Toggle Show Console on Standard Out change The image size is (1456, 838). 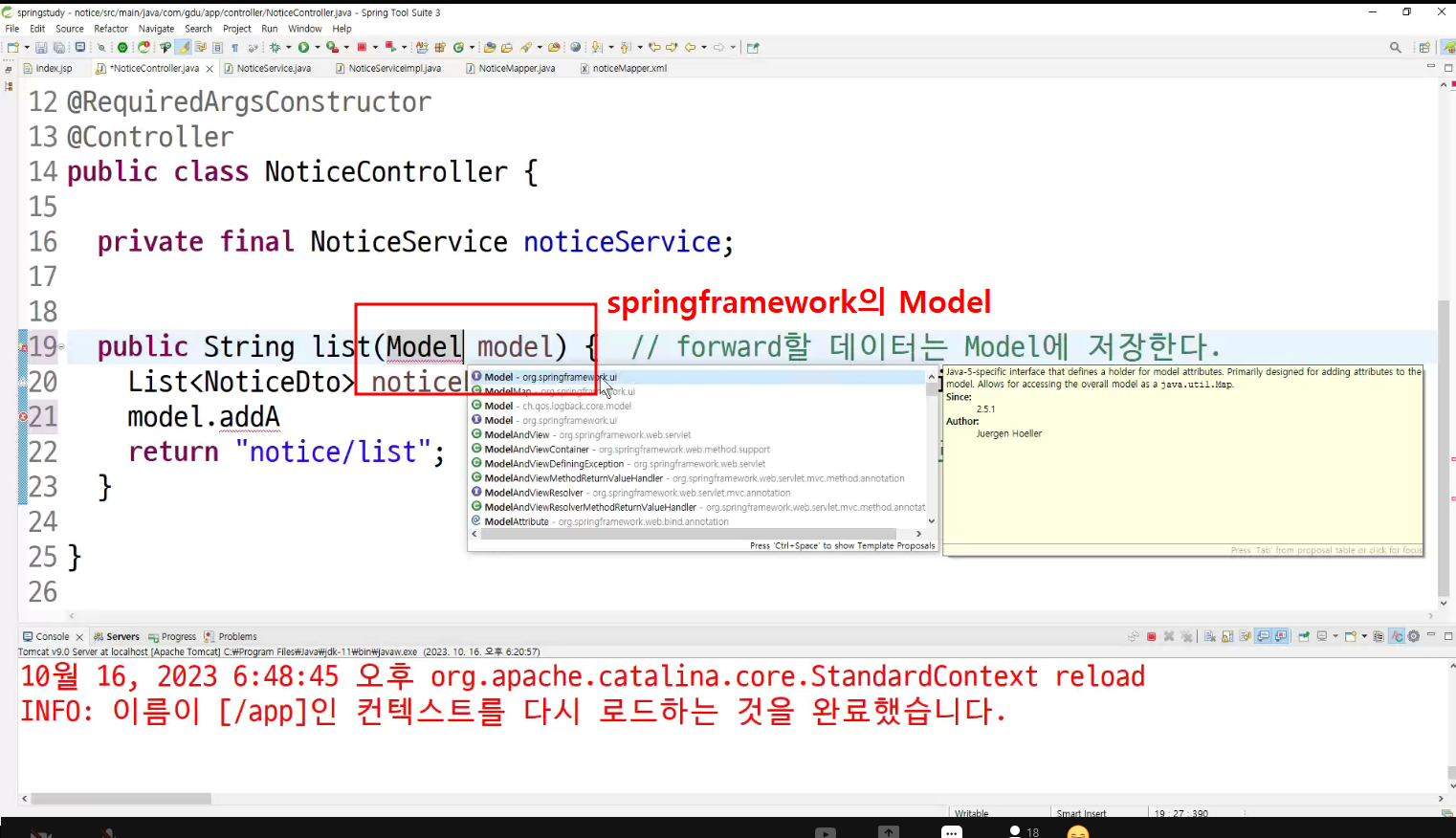(x=1263, y=636)
